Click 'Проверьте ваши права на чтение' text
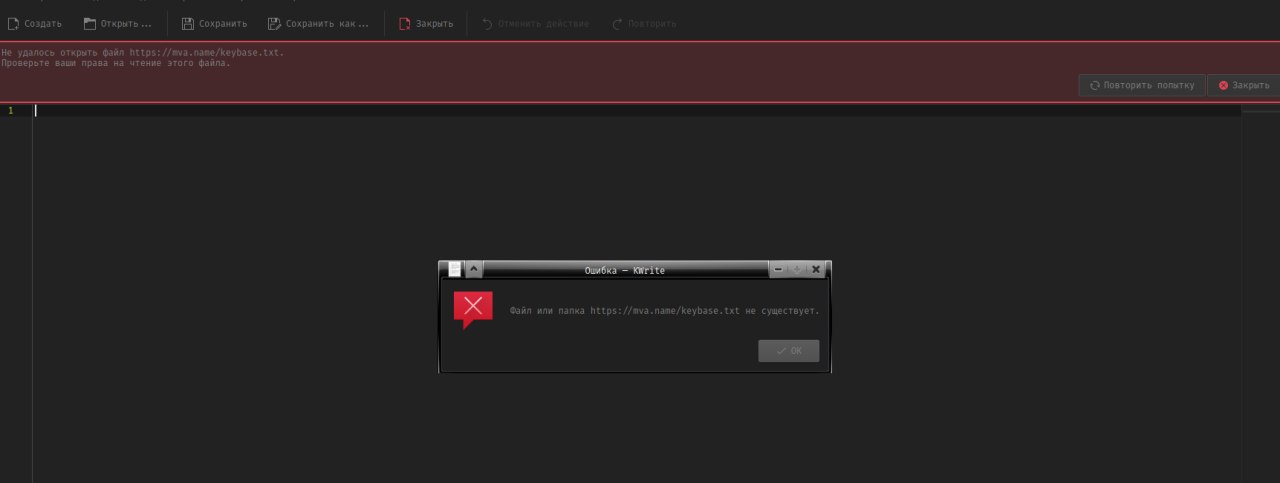 coord(115,63)
